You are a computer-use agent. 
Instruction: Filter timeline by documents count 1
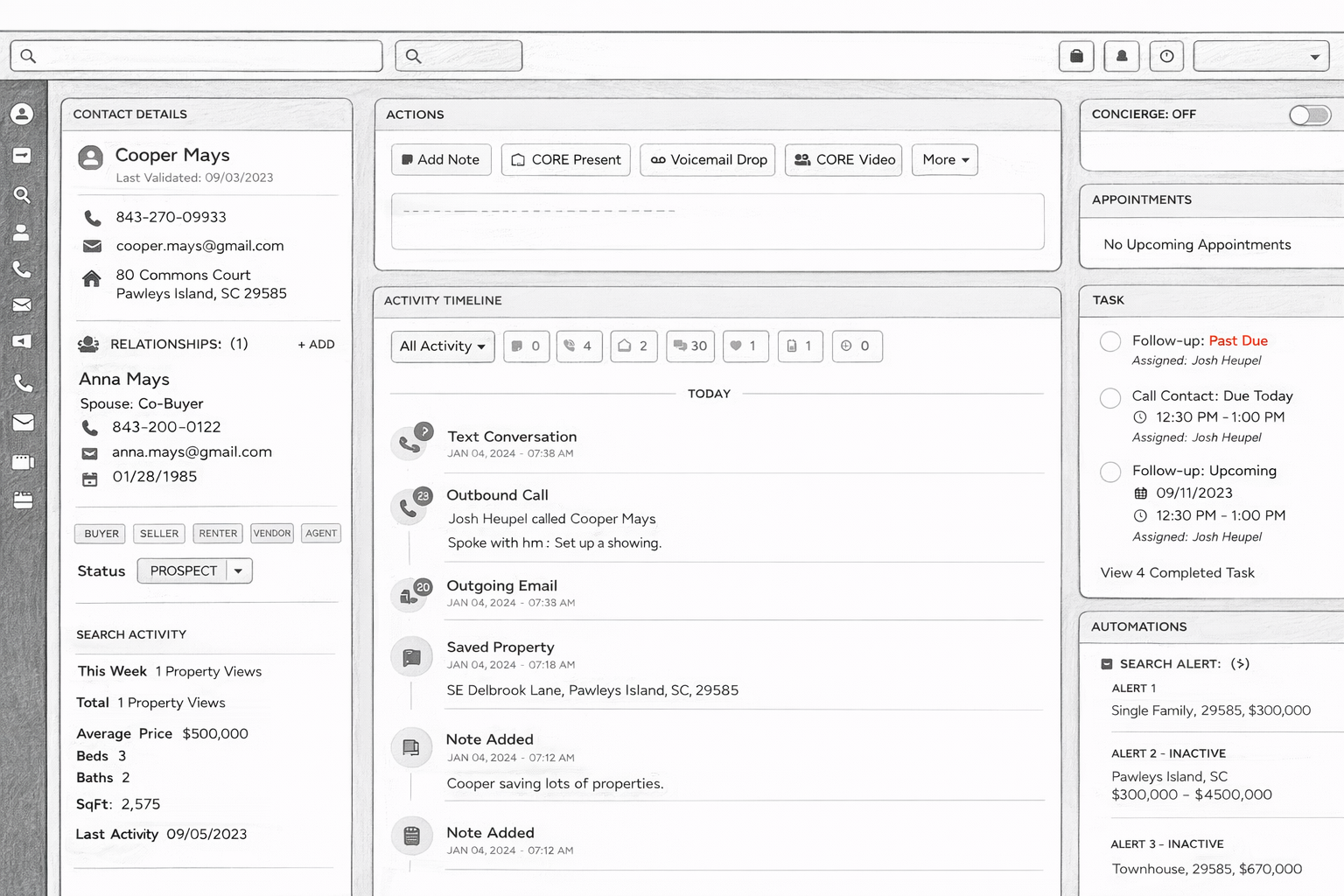(800, 346)
